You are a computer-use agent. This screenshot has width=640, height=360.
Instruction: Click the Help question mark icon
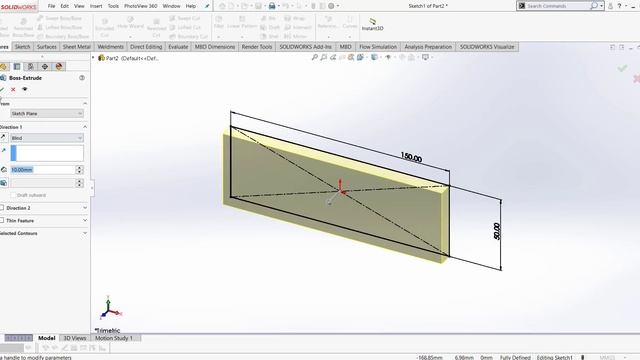click(x=620, y=6)
